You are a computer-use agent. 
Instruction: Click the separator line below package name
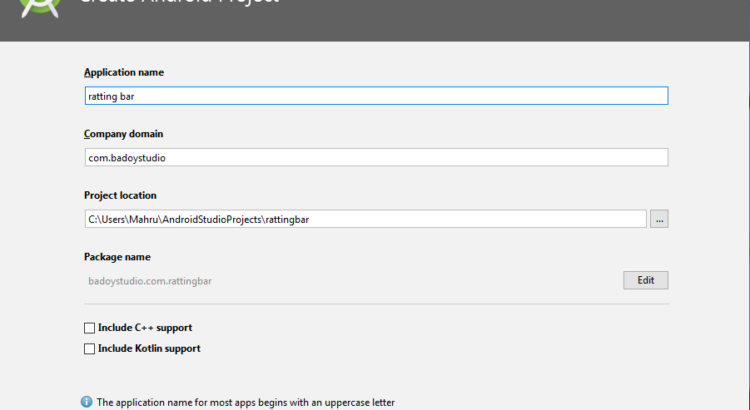[x=376, y=304]
